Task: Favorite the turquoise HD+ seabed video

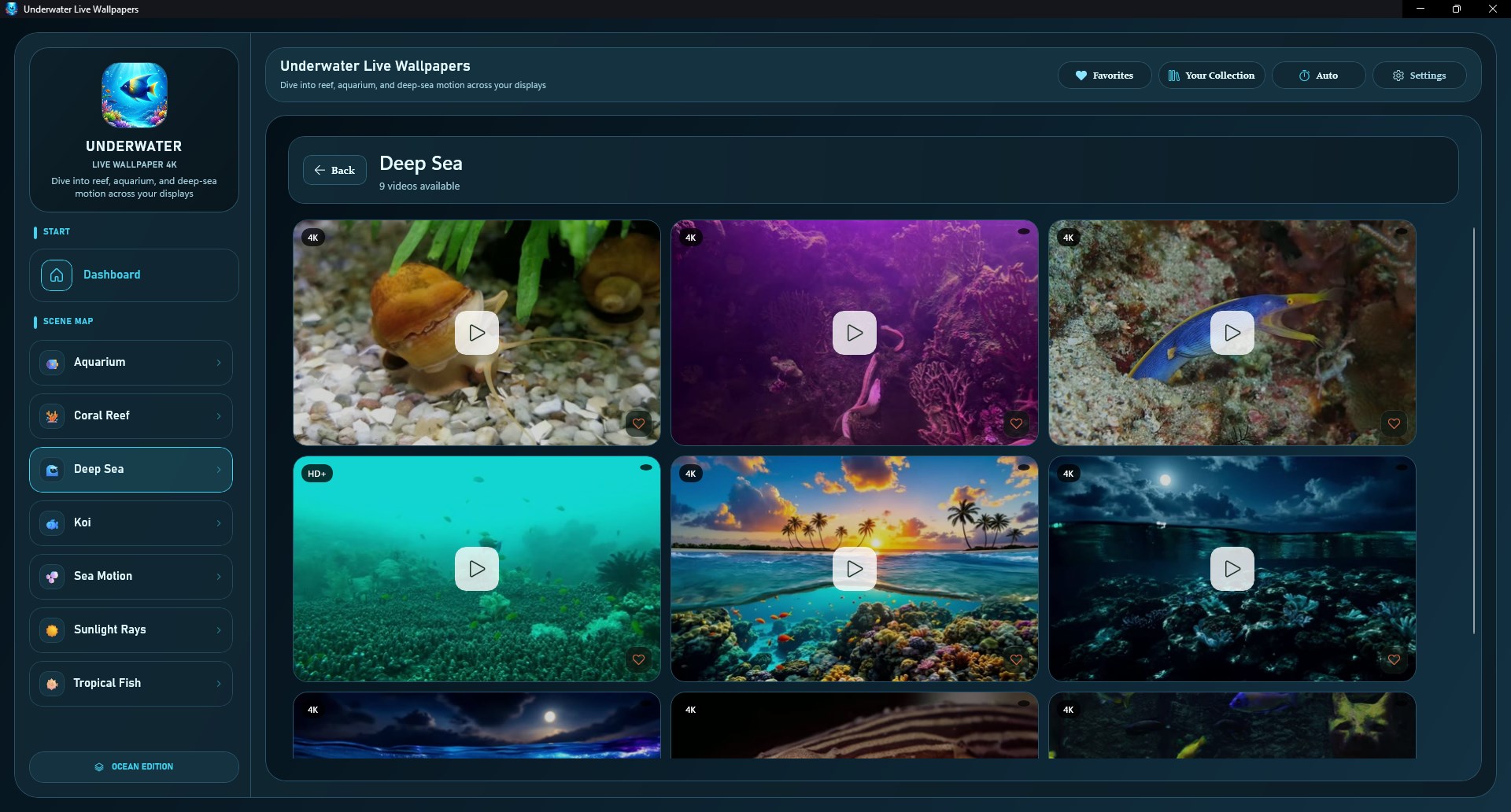Action: tap(639, 660)
